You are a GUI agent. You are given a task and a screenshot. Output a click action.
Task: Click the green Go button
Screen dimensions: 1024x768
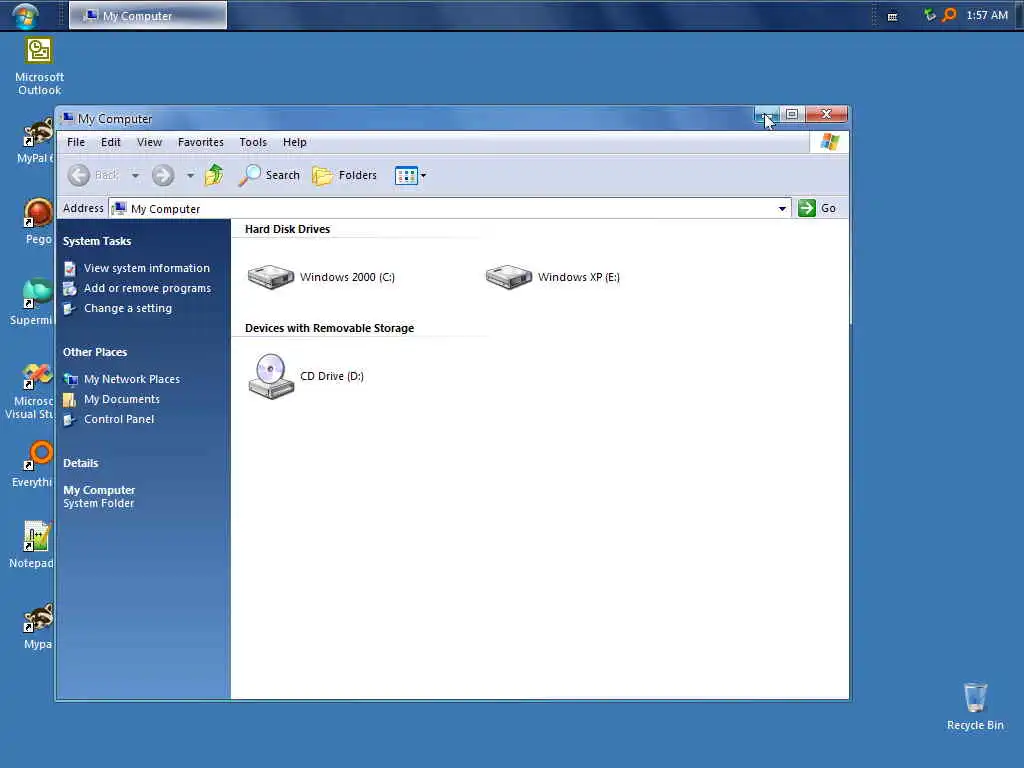(817, 208)
